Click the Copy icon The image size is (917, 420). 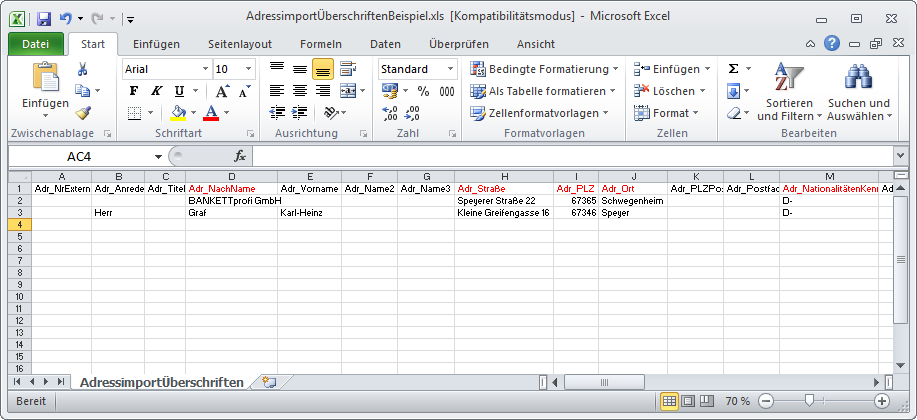tap(82, 91)
